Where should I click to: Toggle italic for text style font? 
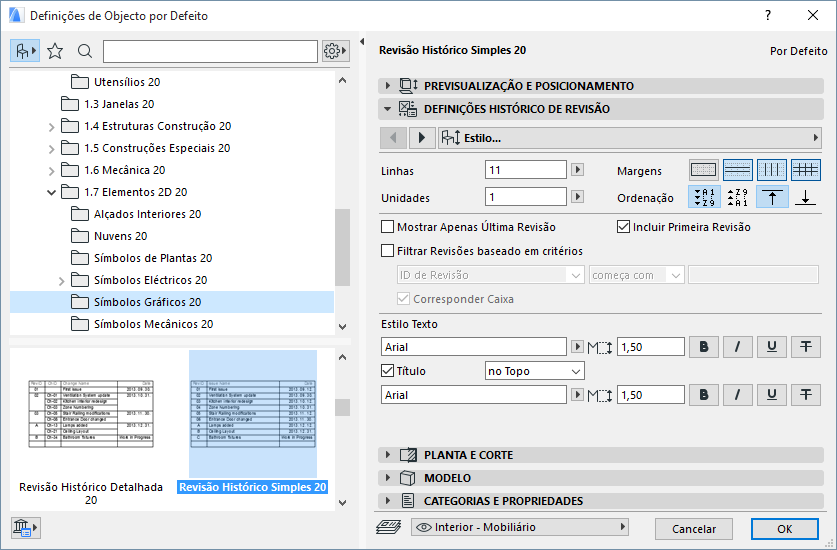pos(738,347)
